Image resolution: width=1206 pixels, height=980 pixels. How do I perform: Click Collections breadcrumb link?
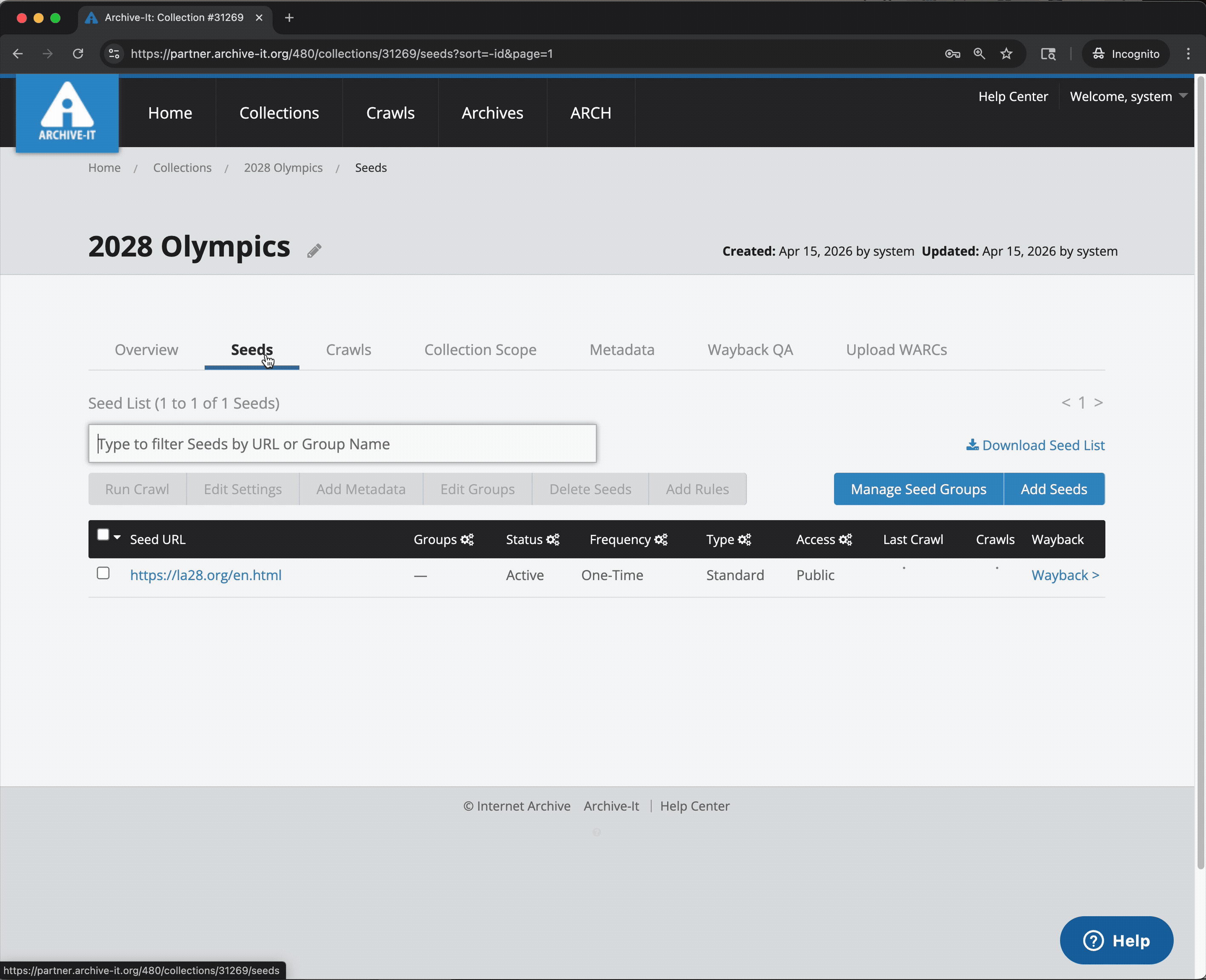click(x=183, y=168)
